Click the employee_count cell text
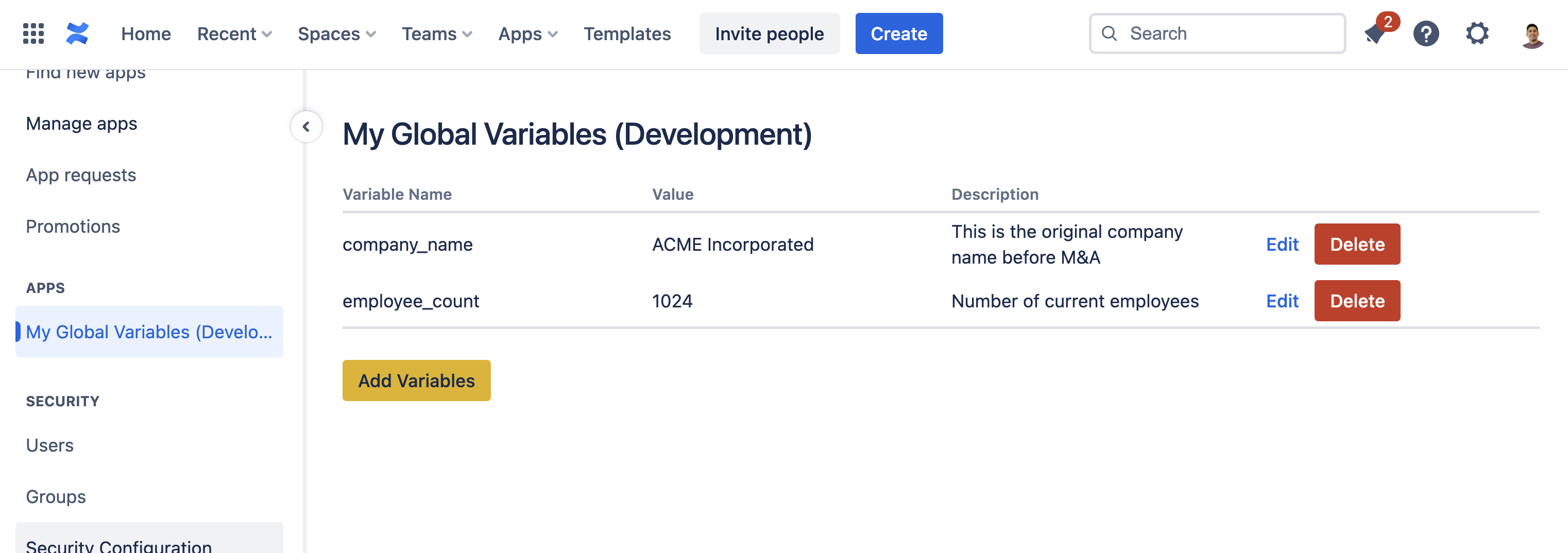This screenshot has width=1568, height=553. (411, 301)
